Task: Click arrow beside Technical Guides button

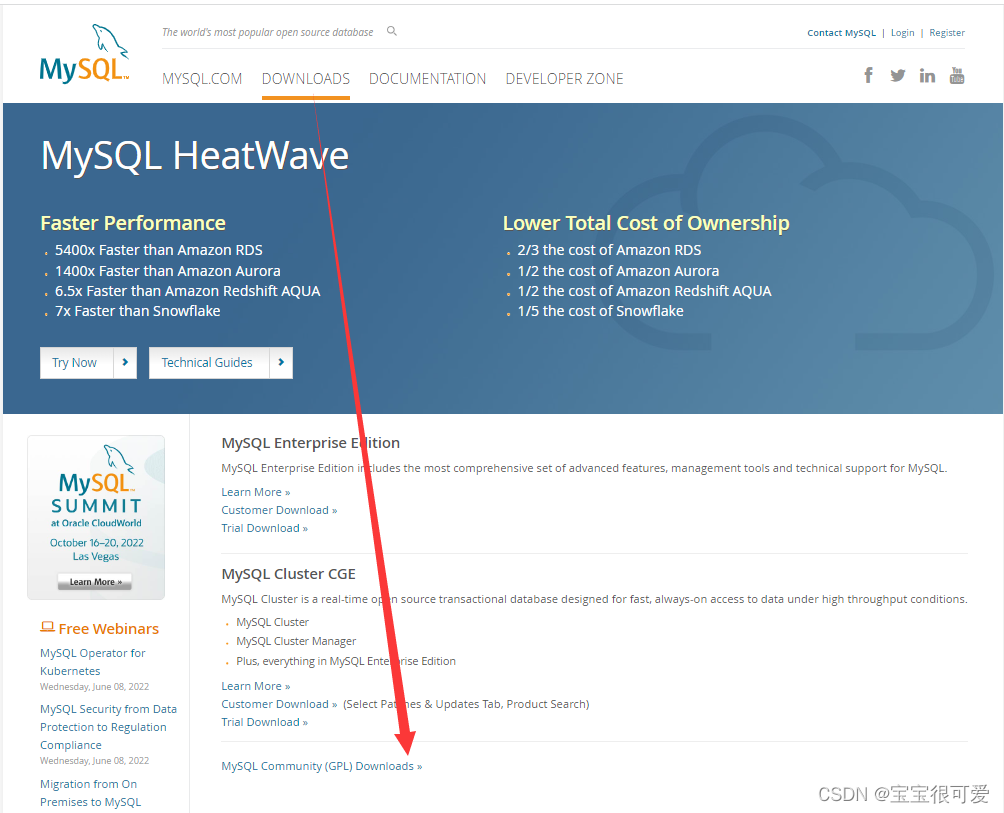Action: pyautogui.click(x=281, y=362)
